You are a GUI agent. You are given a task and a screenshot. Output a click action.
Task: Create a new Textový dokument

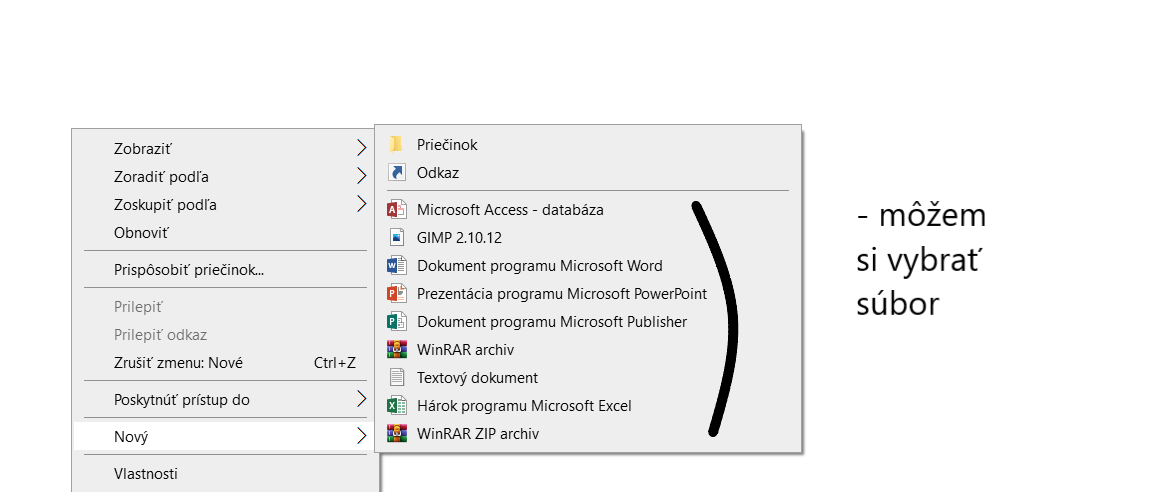(588, 378)
